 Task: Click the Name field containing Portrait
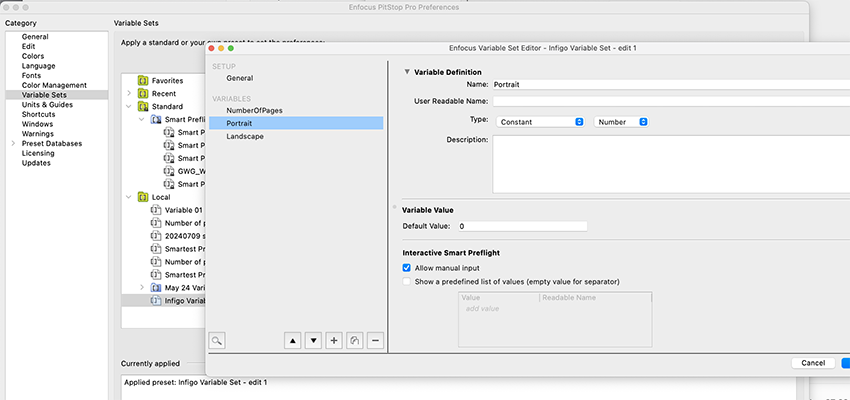coord(671,85)
